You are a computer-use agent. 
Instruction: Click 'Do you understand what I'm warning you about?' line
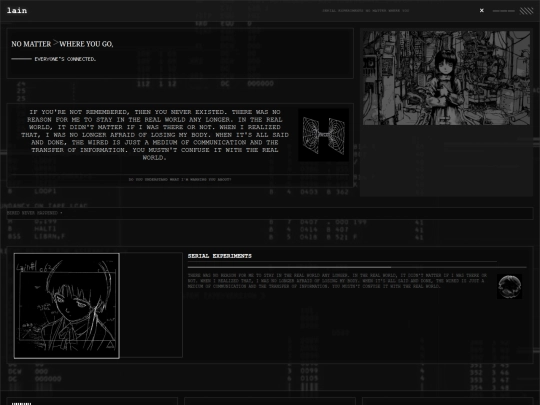pyautogui.click(x=180, y=179)
